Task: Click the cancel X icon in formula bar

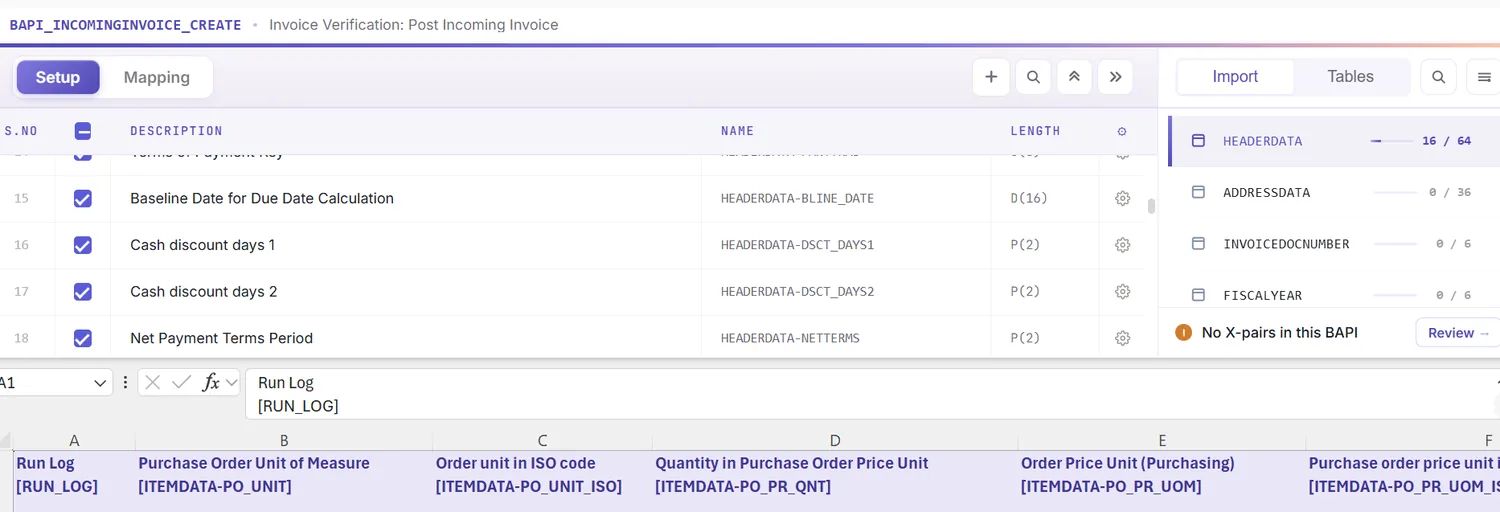Action: point(152,382)
